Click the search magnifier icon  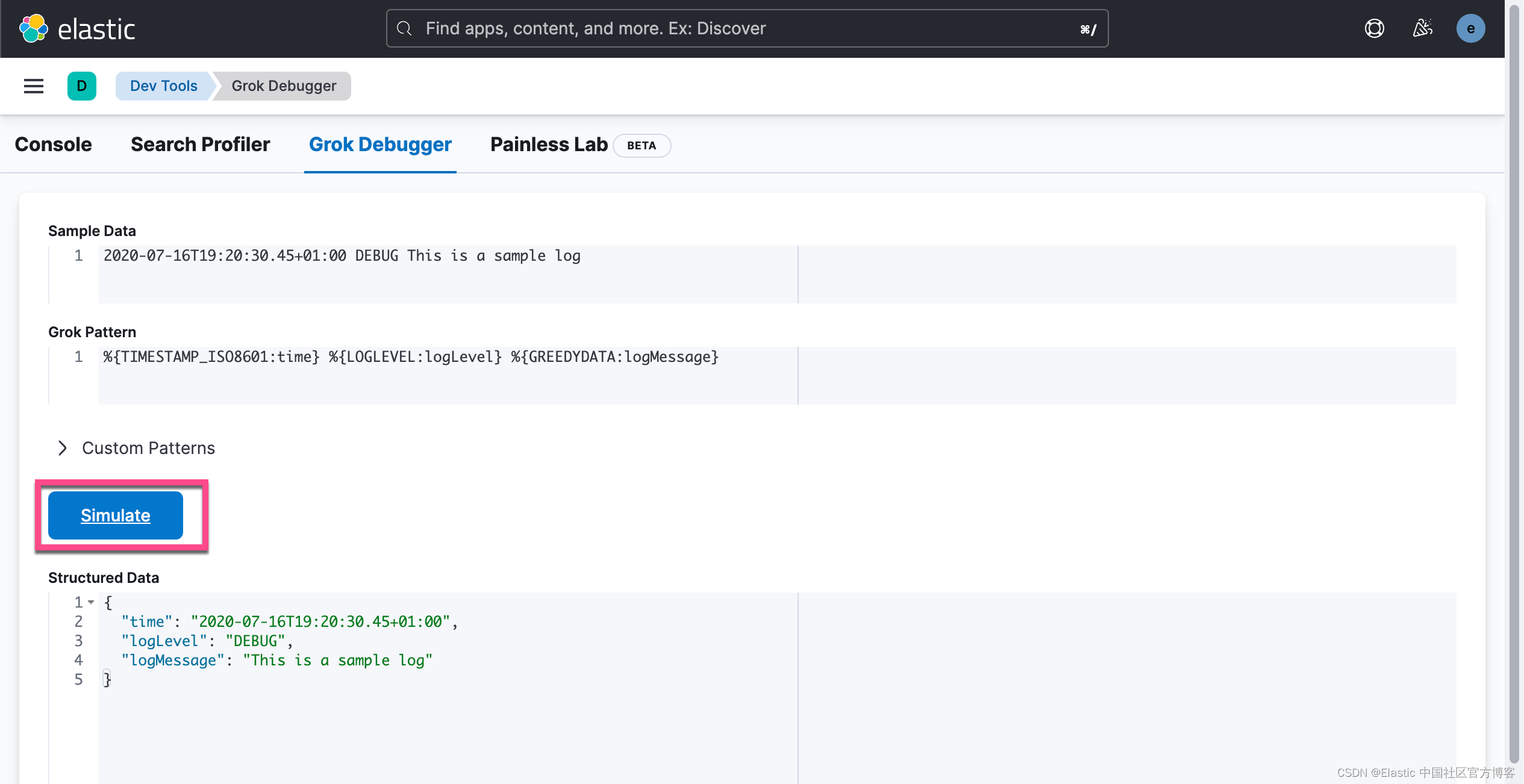[404, 28]
